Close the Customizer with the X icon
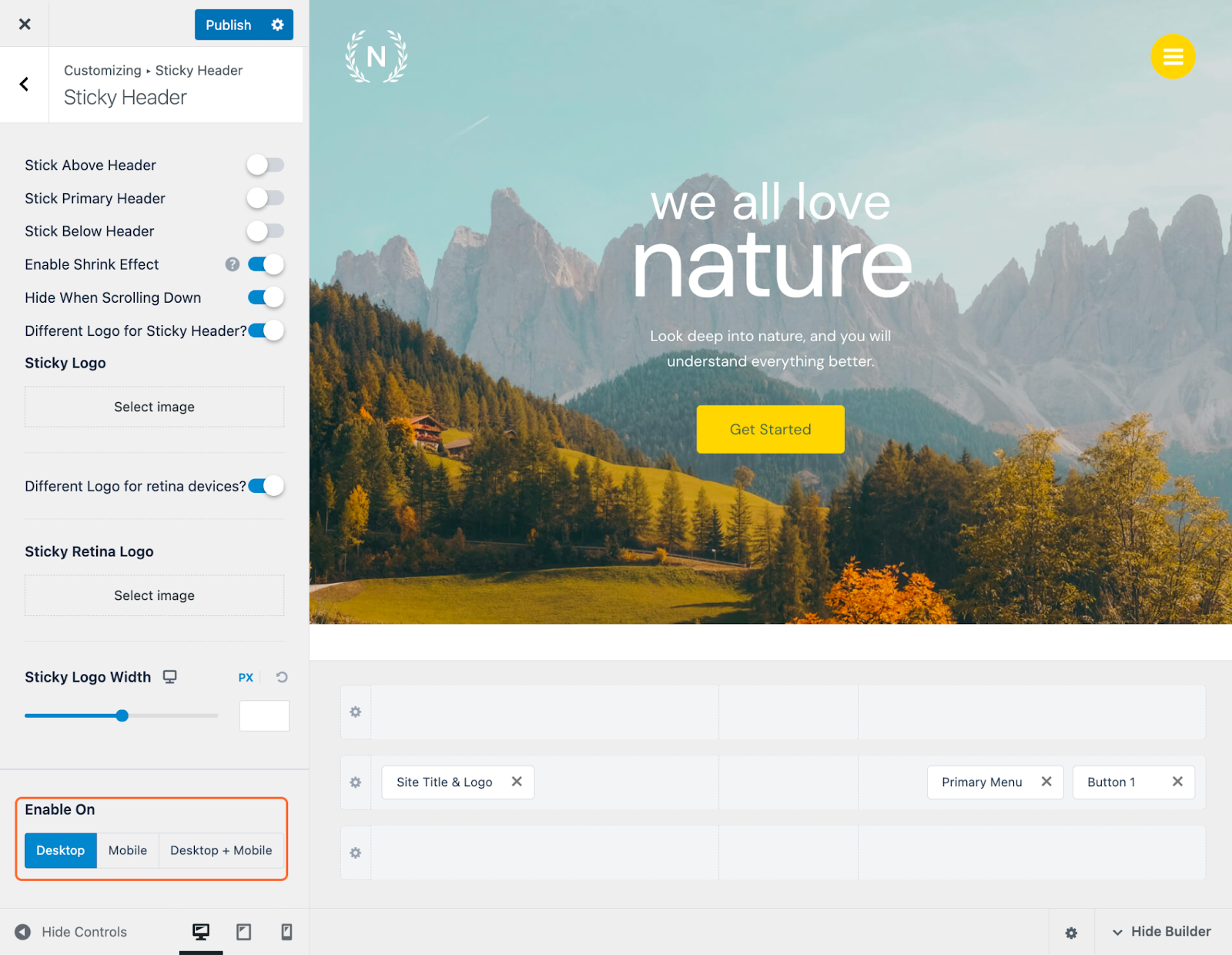Viewport: 1232px width, 955px height. point(25,24)
